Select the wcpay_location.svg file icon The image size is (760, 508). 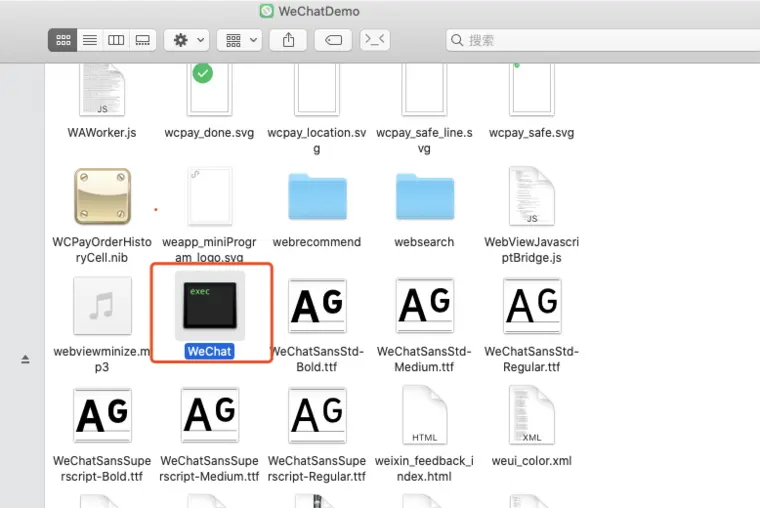pyautogui.click(x=317, y=90)
